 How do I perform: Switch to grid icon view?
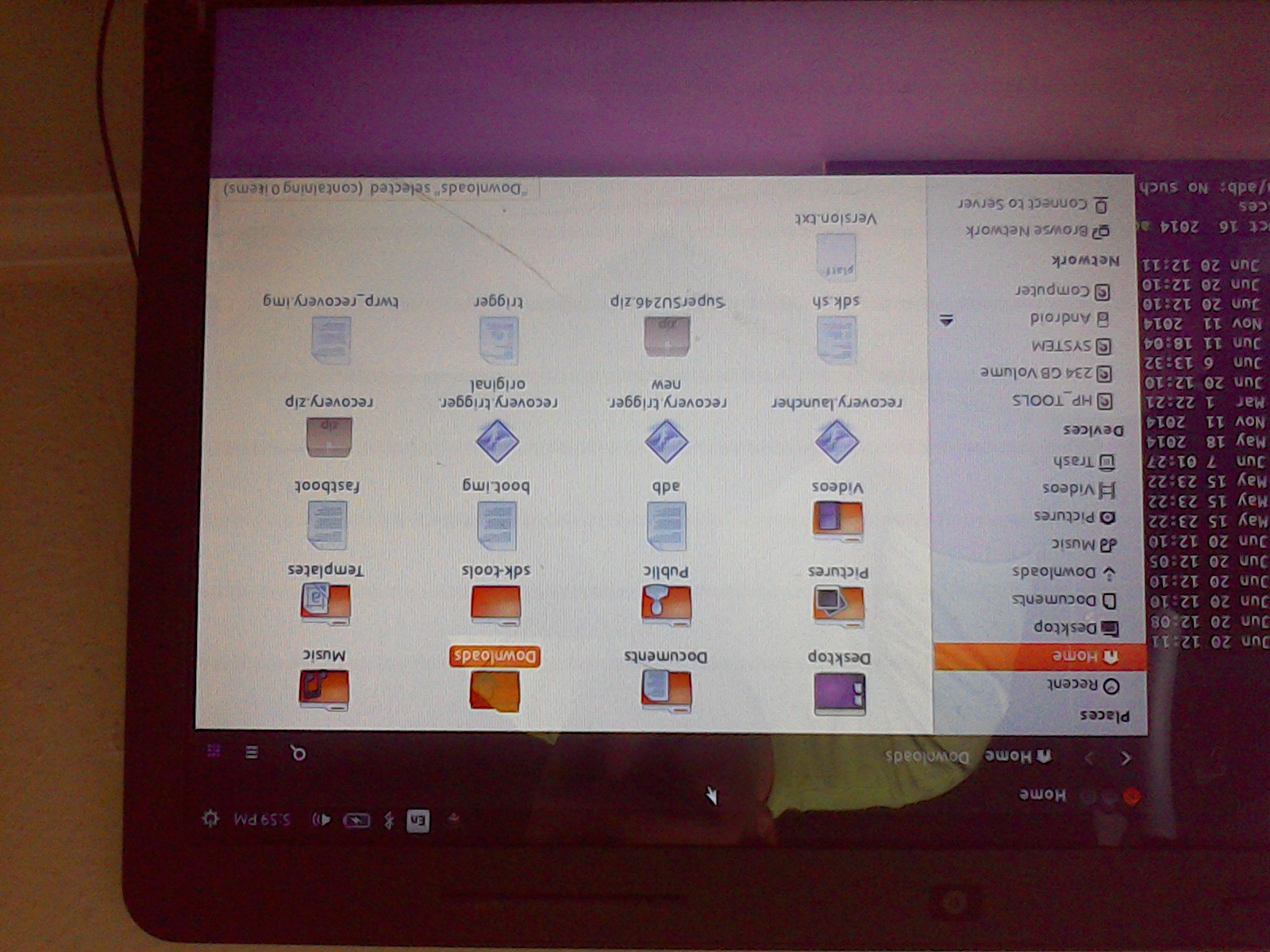pyautogui.click(x=214, y=750)
